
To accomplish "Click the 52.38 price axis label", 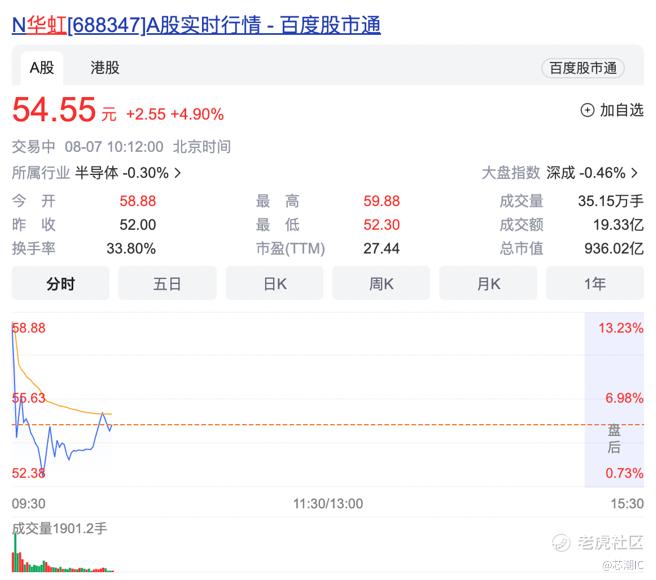I will point(28,473).
